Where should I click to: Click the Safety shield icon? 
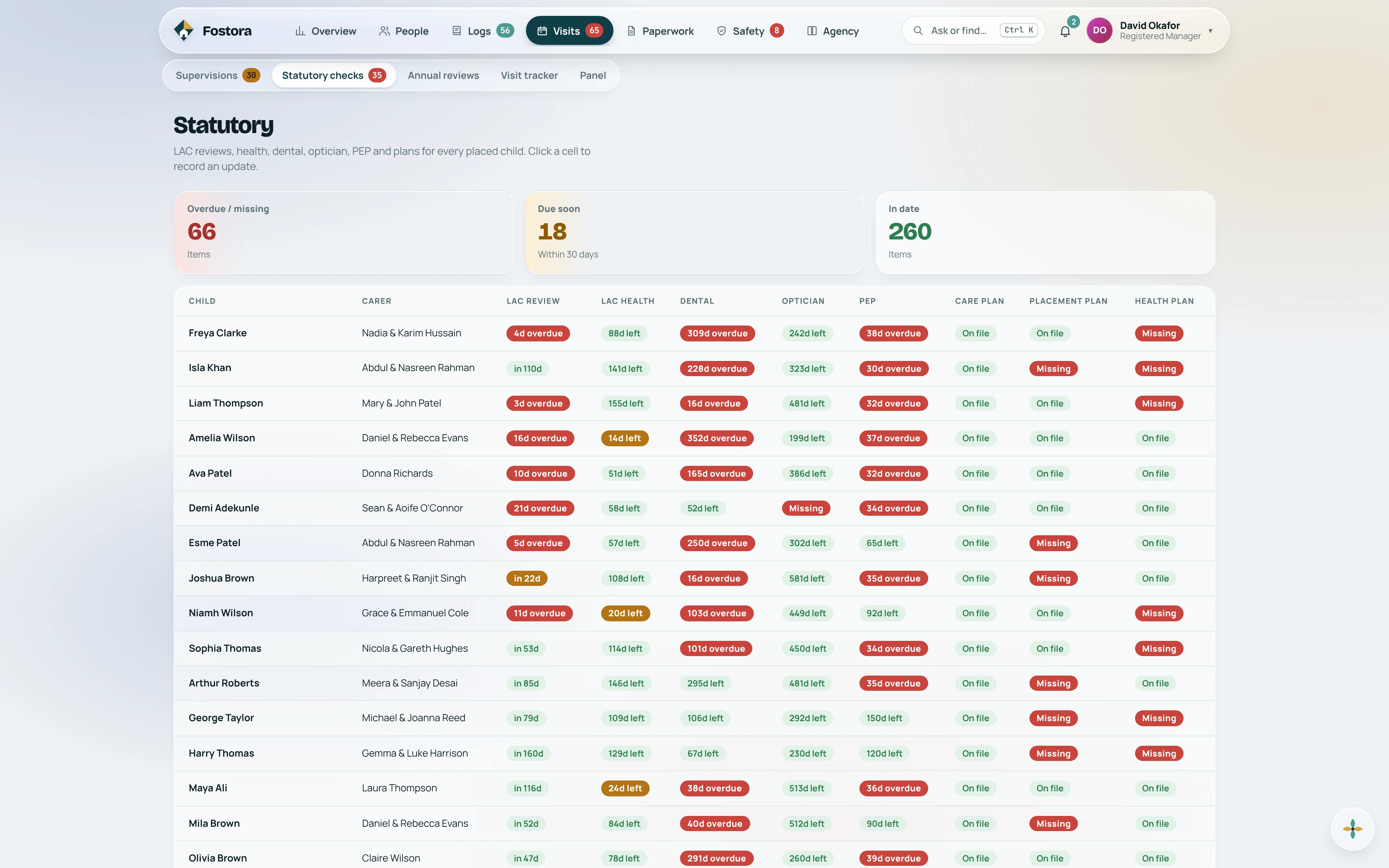point(722,31)
